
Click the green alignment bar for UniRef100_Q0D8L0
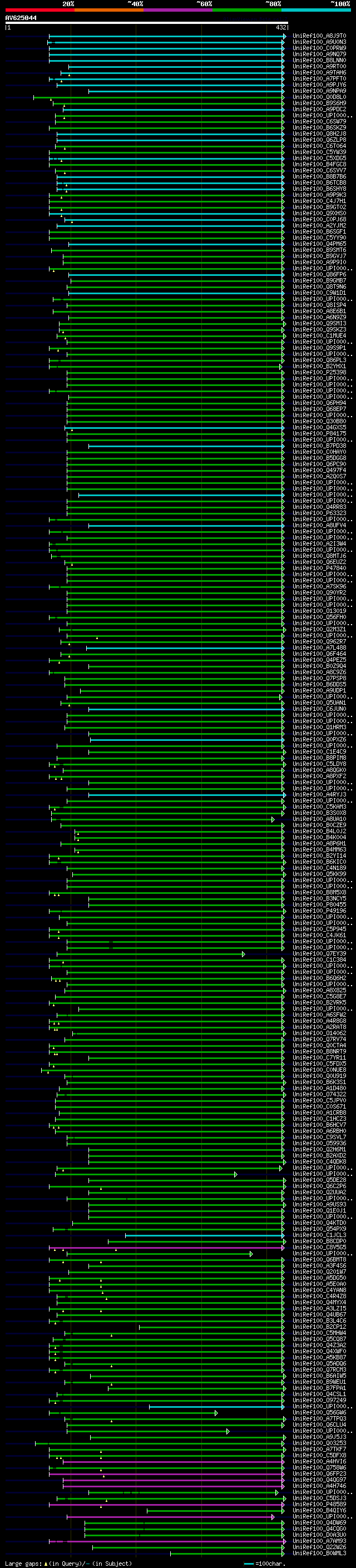click(159, 97)
